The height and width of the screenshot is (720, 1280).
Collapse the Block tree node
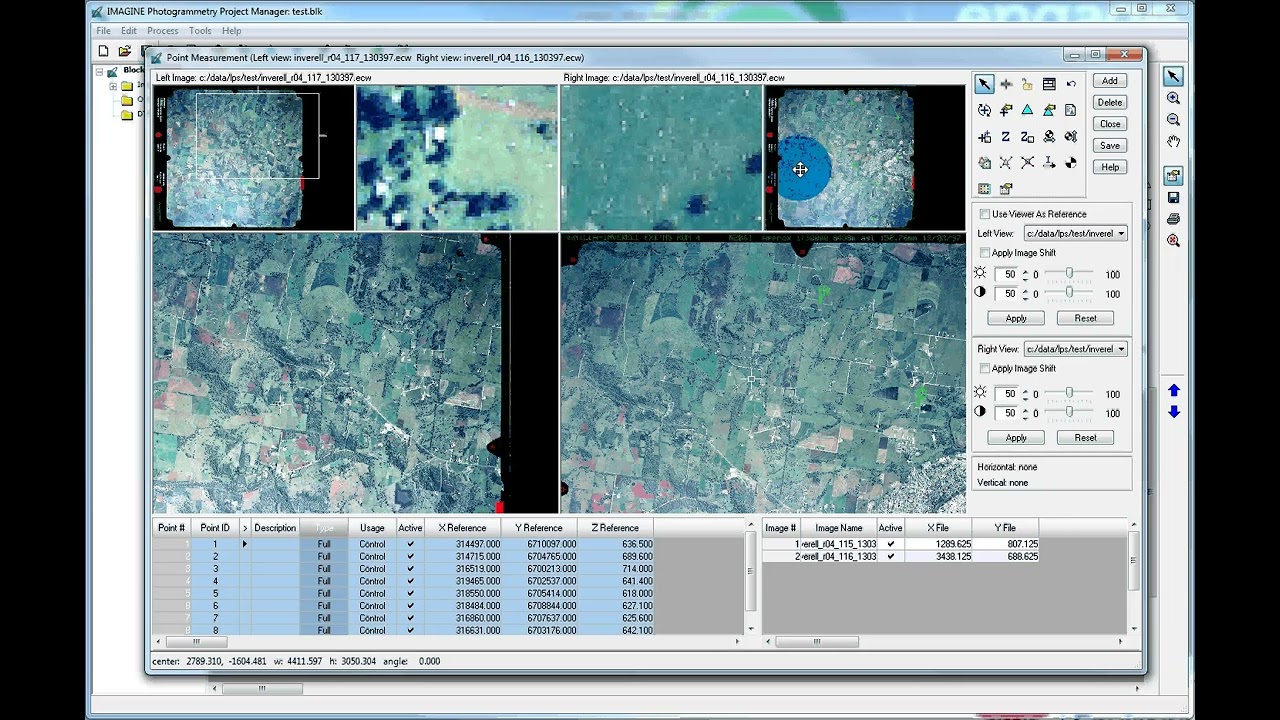tap(100, 71)
